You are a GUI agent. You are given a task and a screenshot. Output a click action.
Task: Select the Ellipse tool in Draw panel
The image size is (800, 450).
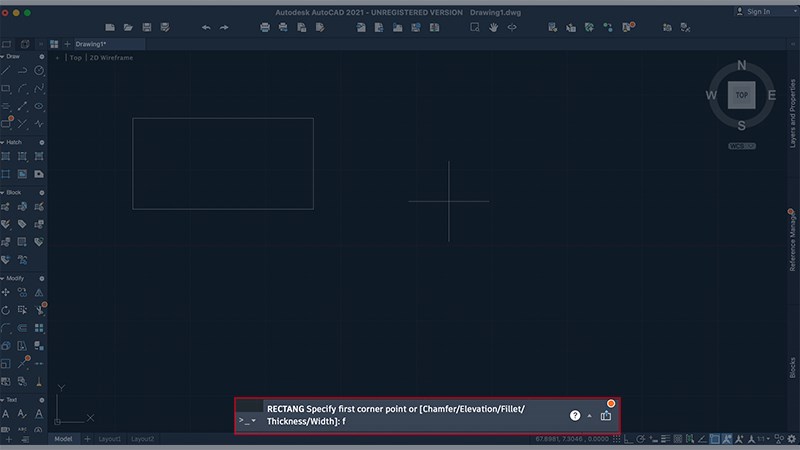coord(39,106)
